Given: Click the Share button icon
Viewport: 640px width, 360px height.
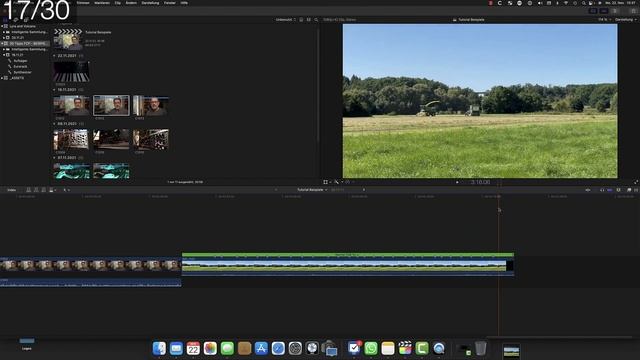Looking at the screenshot, I should pos(633,11).
